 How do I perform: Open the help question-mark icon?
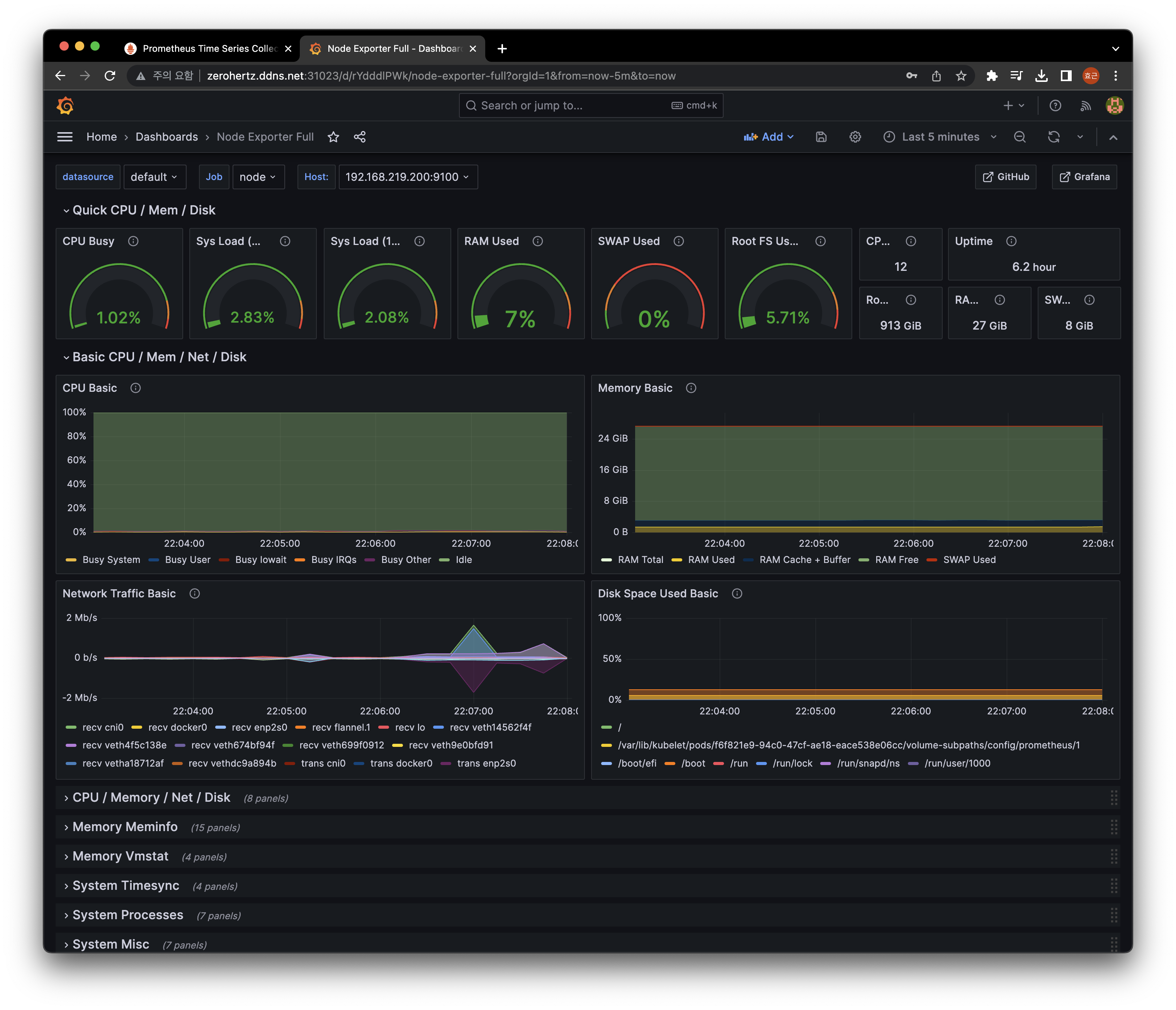1055,105
